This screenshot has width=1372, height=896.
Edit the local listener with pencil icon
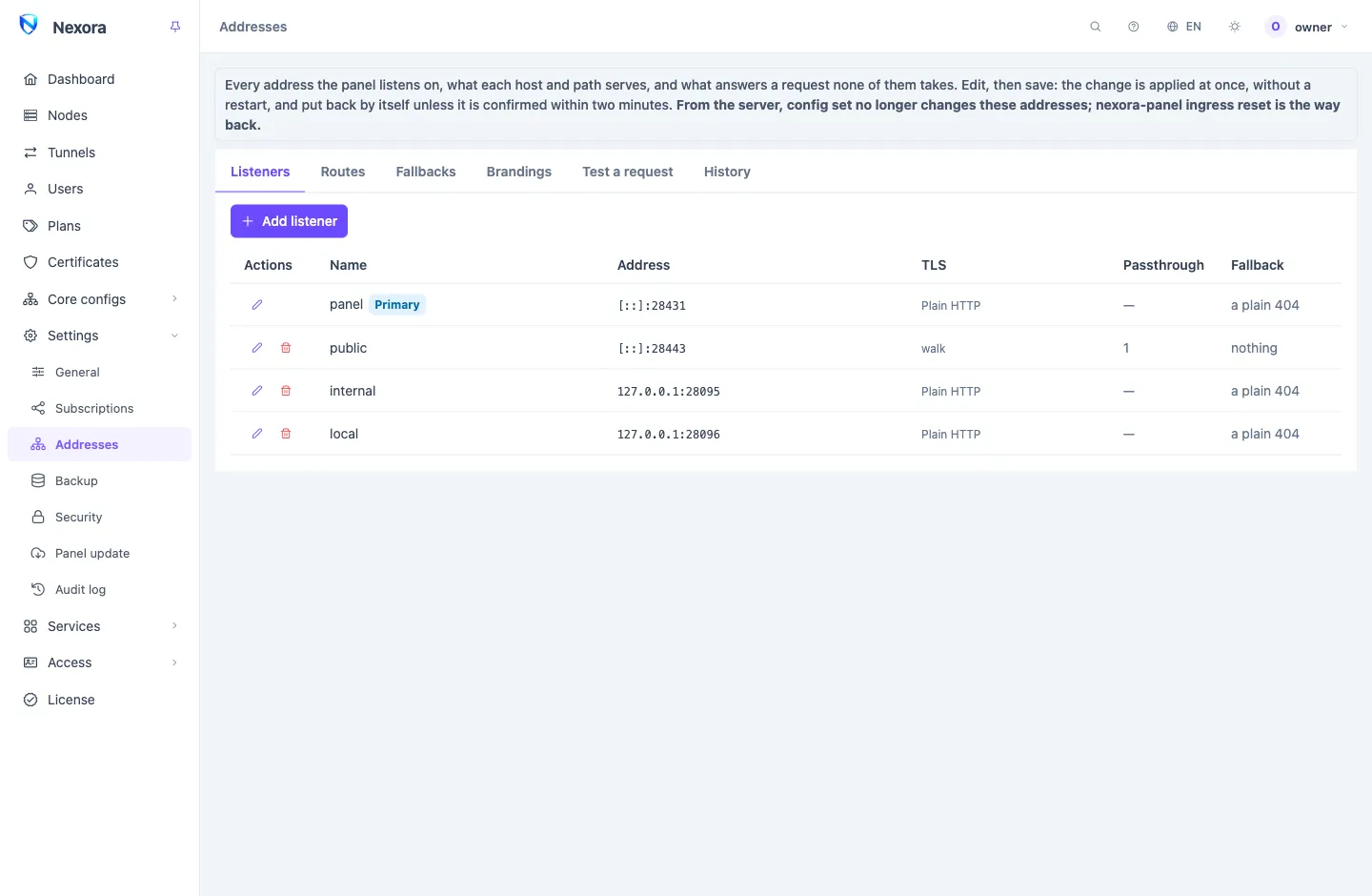tap(257, 434)
